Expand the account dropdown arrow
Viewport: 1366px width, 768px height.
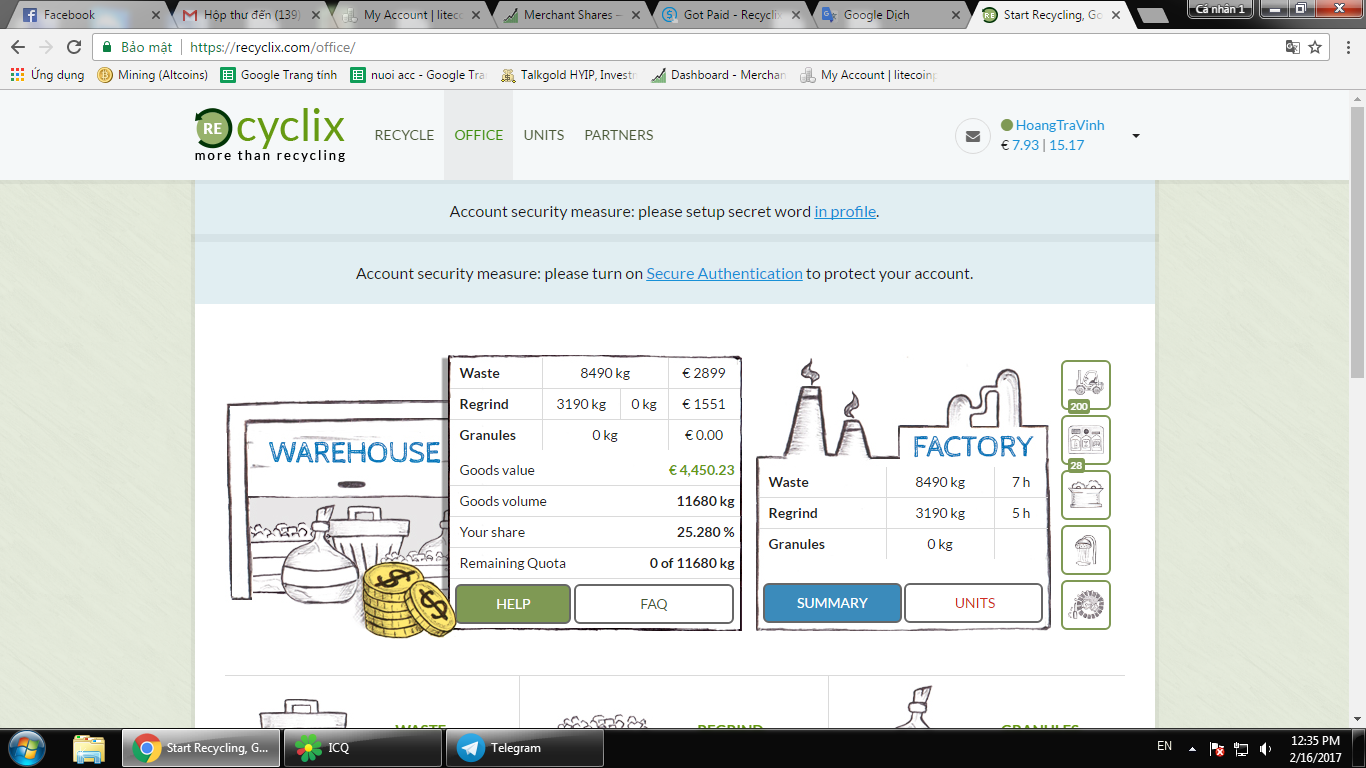coord(1136,136)
